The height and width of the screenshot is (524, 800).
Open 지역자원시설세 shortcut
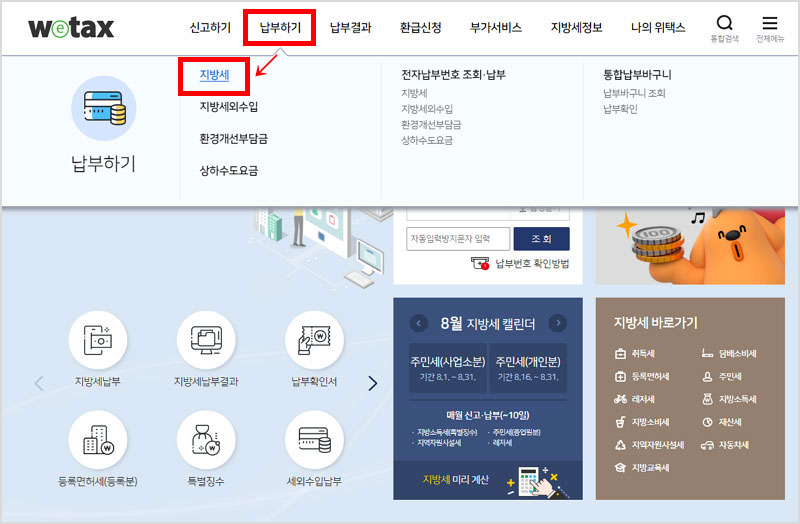[x=649, y=445]
